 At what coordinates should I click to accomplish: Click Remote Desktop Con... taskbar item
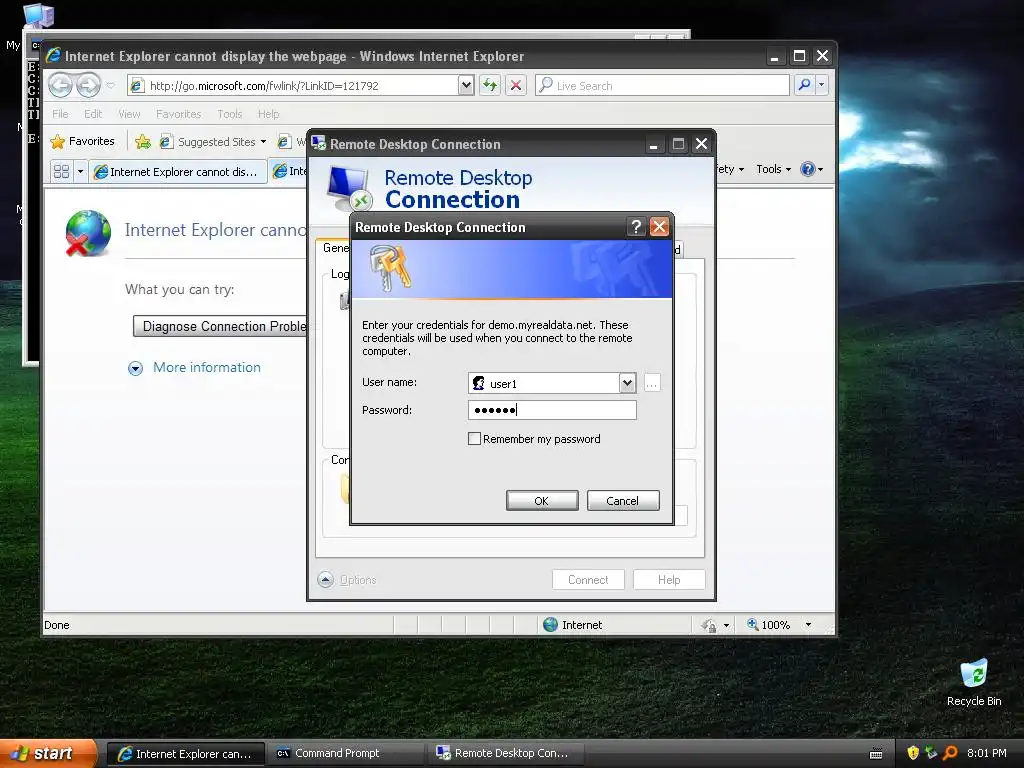(x=506, y=754)
